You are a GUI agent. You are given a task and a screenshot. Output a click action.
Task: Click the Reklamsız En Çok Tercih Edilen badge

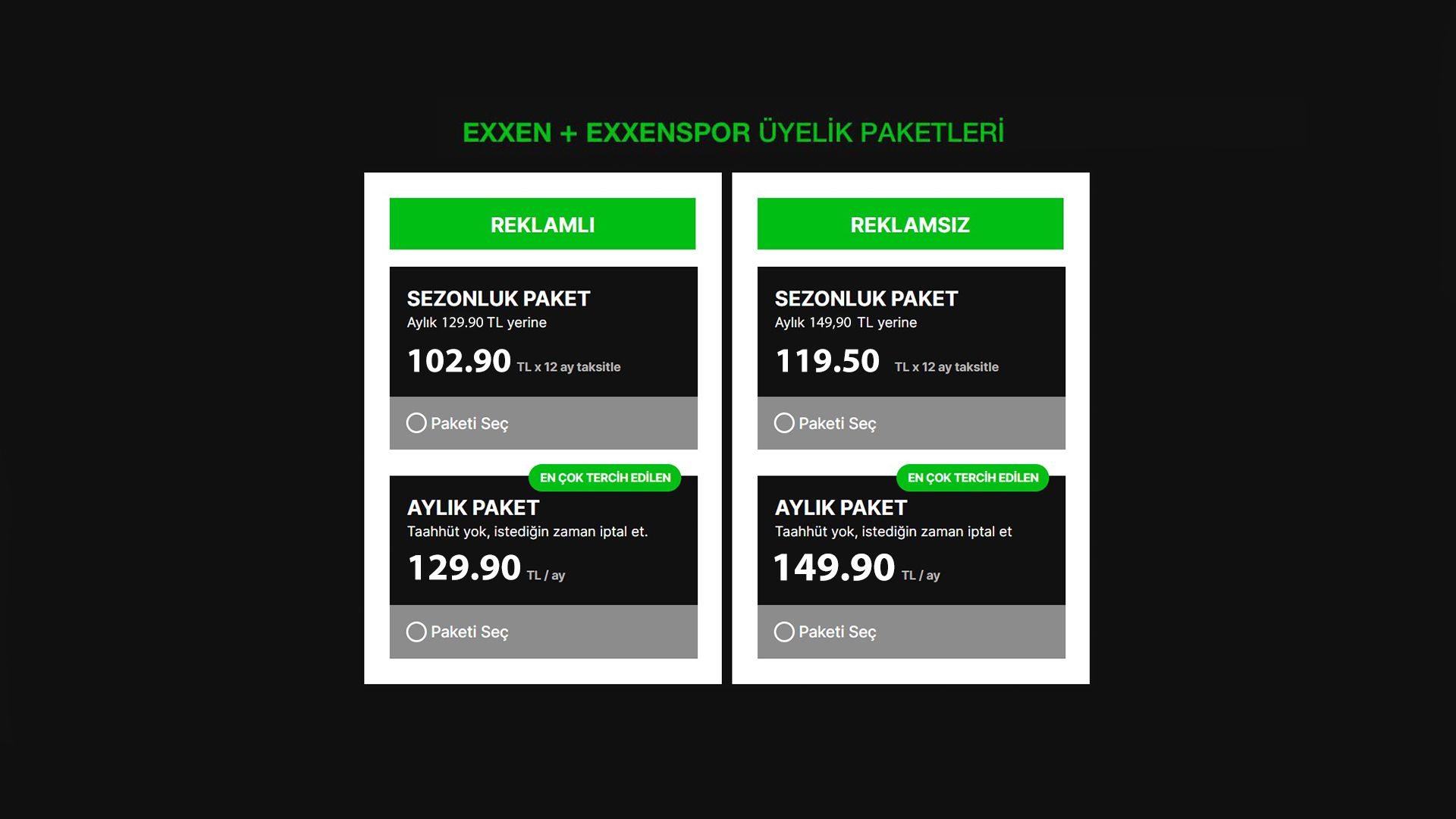tap(973, 478)
